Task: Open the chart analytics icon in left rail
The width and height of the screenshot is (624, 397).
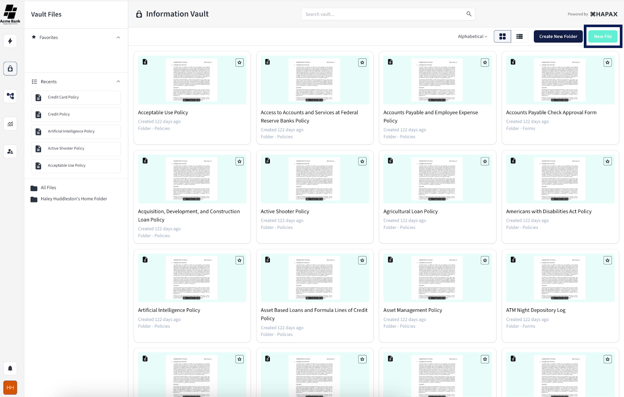Action: point(10,124)
